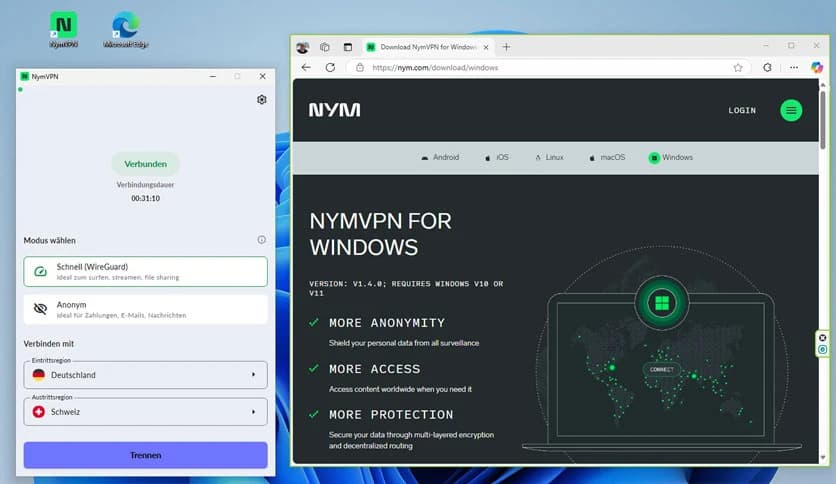The height and width of the screenshot is (484, 836).
Task: Click version V1.4.0 requirements text
Action: 406,288
